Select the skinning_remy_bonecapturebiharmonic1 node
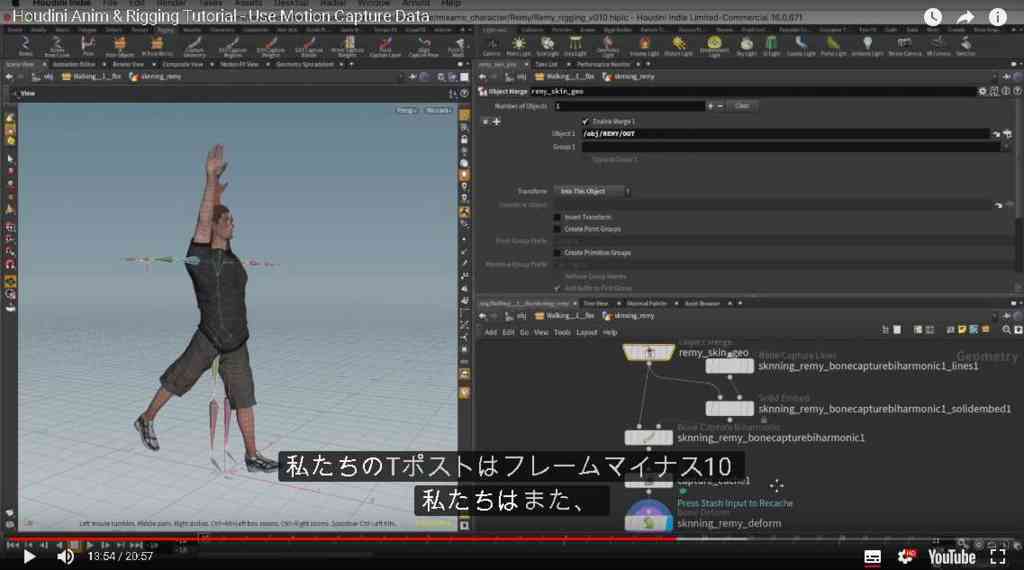1024x570 pixels. click(648, 437)
